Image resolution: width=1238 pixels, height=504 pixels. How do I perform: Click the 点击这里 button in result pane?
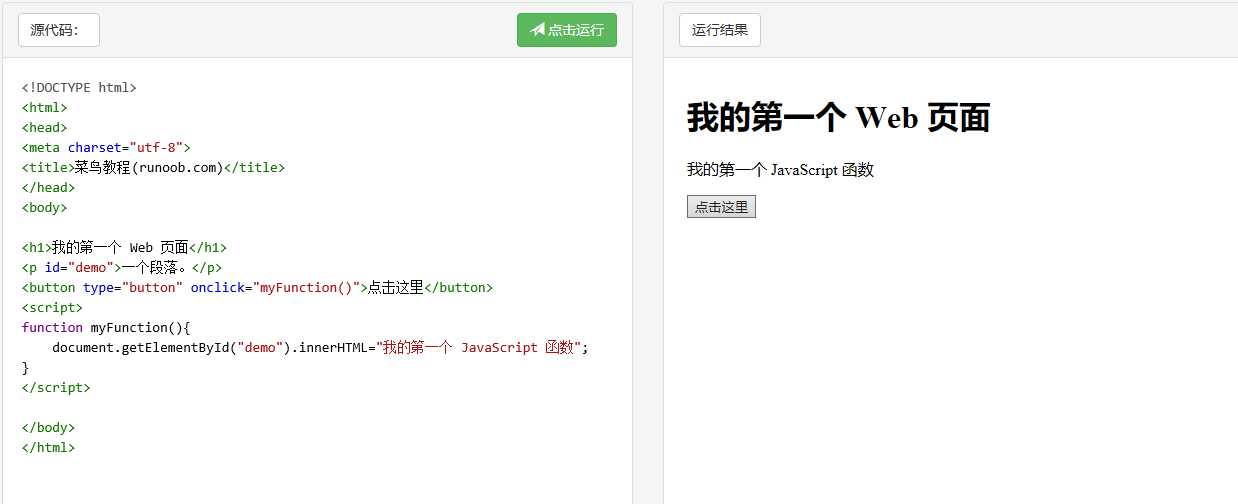(x=721, y=207)
